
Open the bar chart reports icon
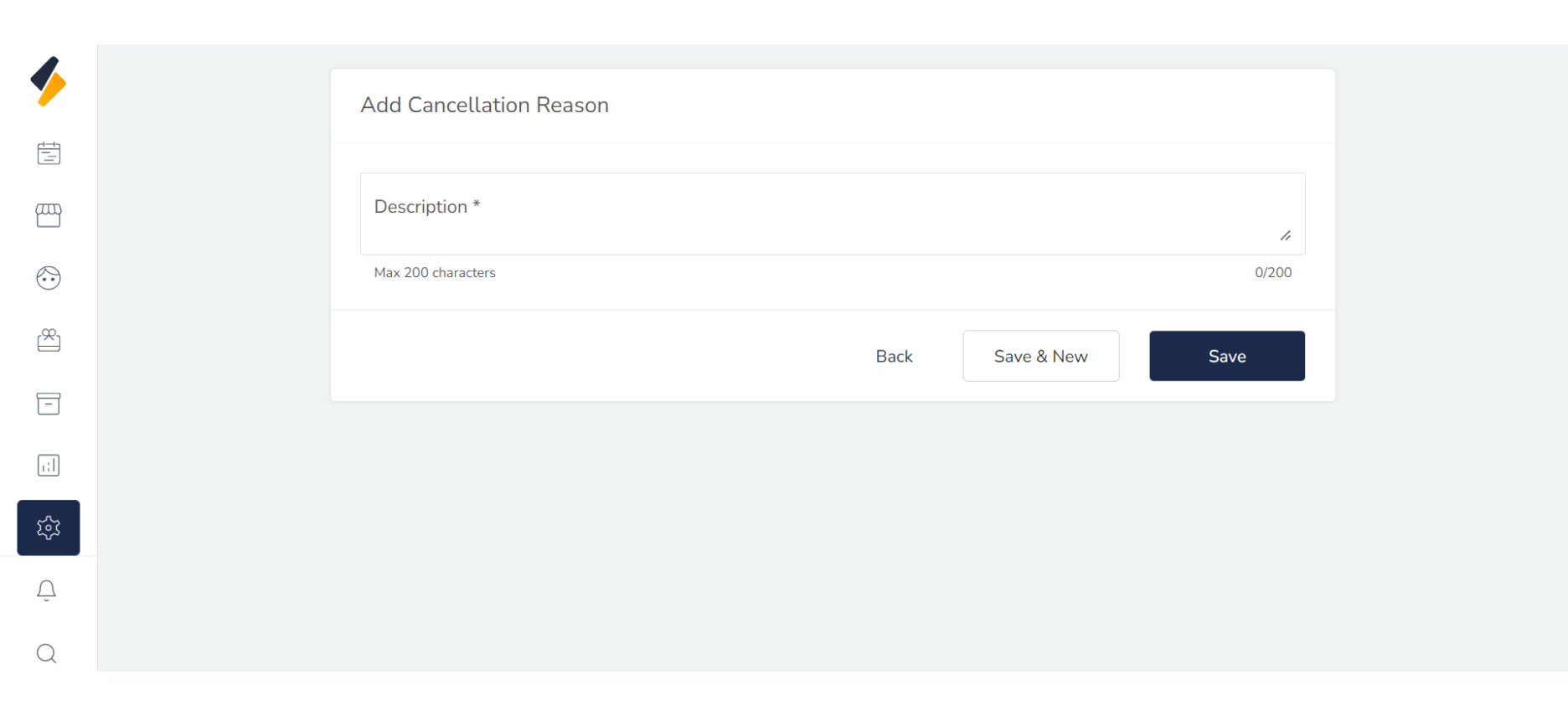coord(49,466)
